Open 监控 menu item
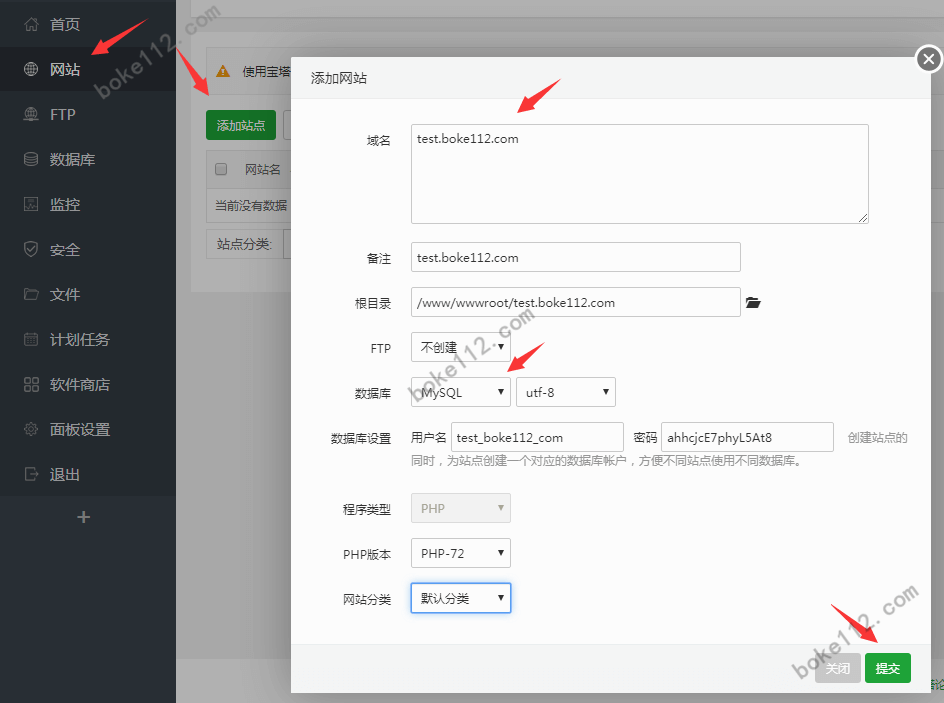Screen dimensions: 944x703 click(88, 205)
